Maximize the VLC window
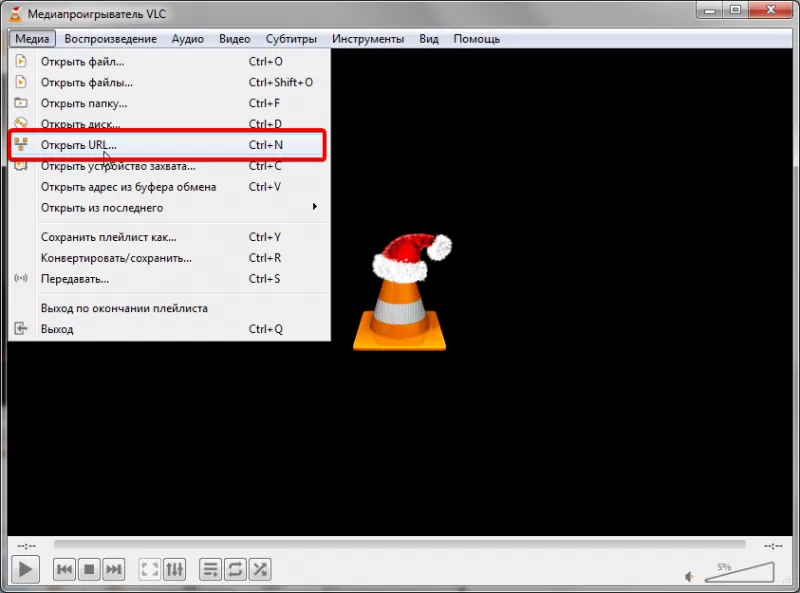800x593 pixels. click(735, 10)
